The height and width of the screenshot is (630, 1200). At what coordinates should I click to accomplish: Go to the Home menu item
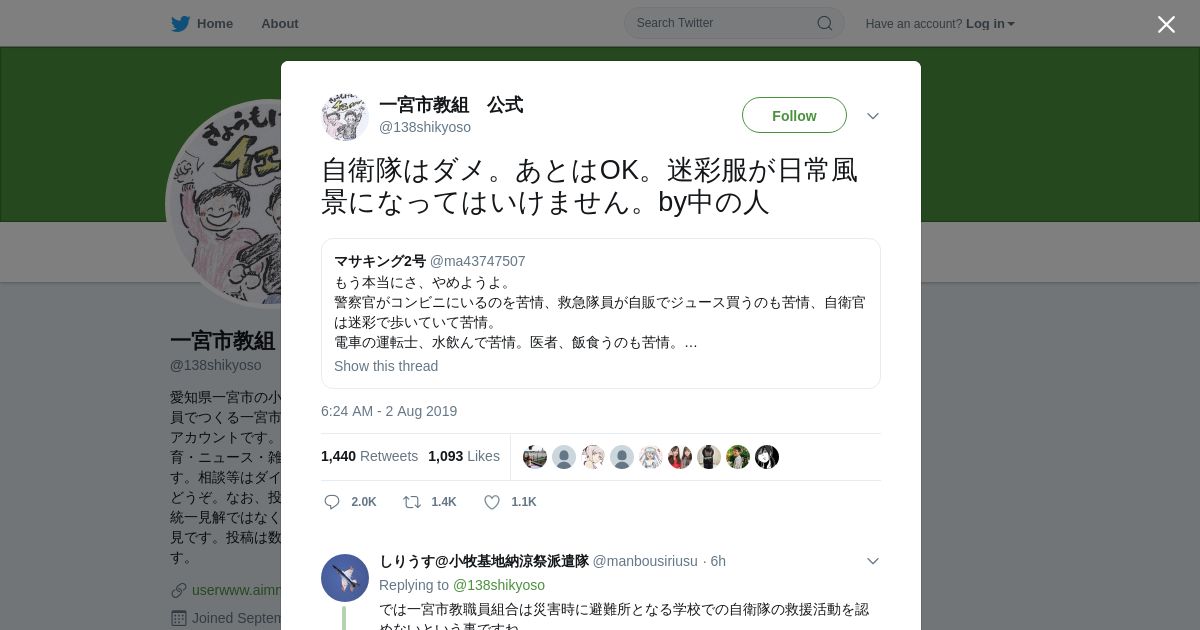(x=215, y=23)
